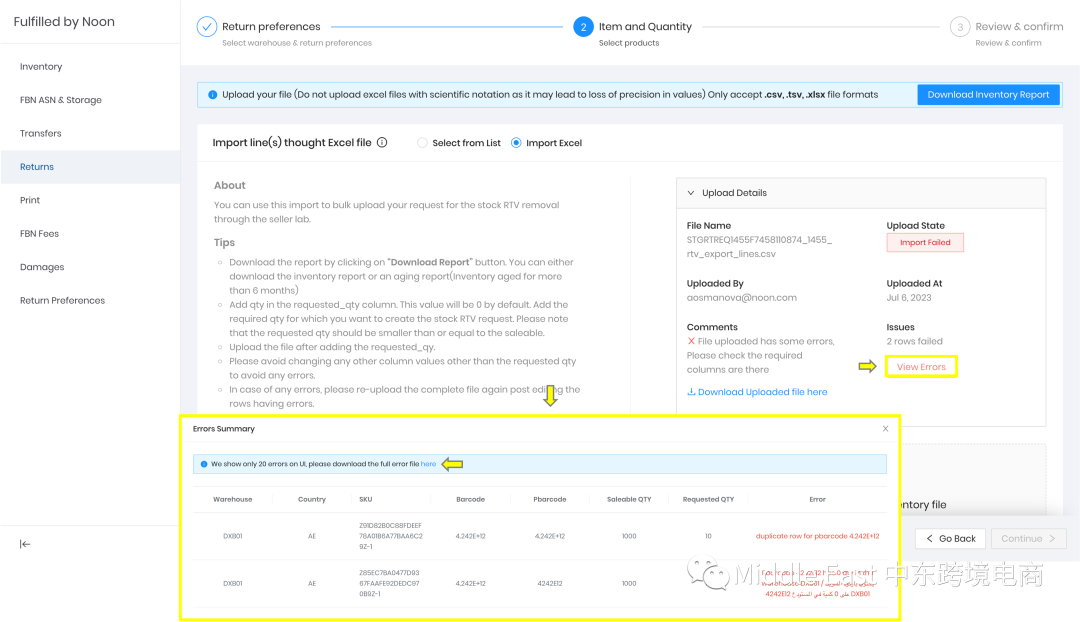Image resolution: width=1080 pixels, height=622 pixels.
Task: Click the Saleable QTY column header
Action: coord(629,499)
